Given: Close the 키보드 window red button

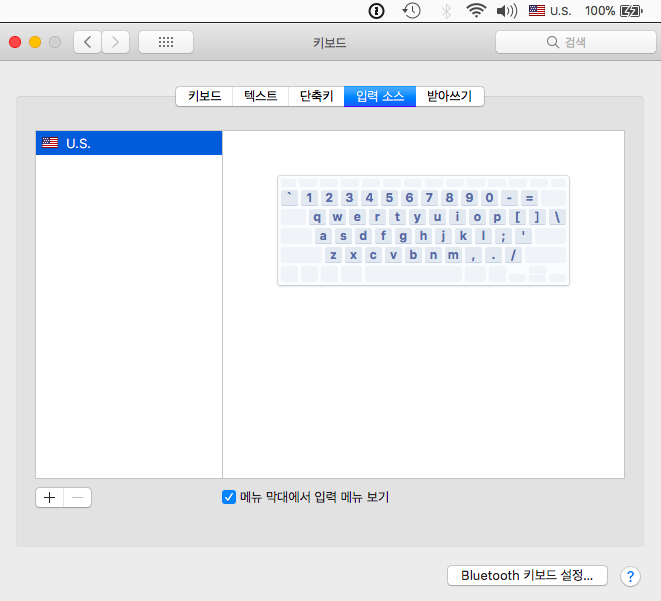Looking at the screenshot, I should click(x=15, y=42).
